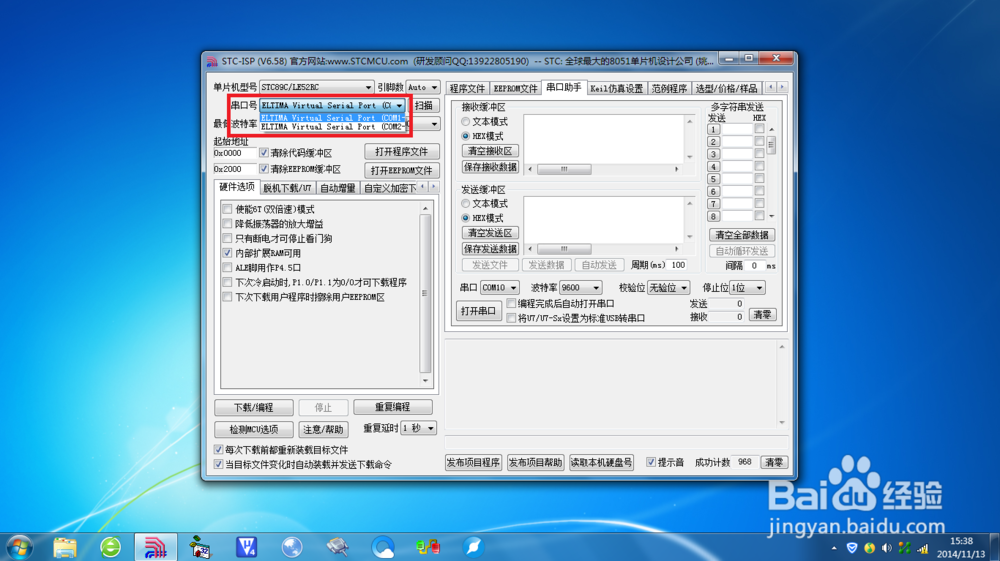Viewport: 1000px width, 561px height.
Task: Click the 扫描 button
Action: [x=423, y=105]
